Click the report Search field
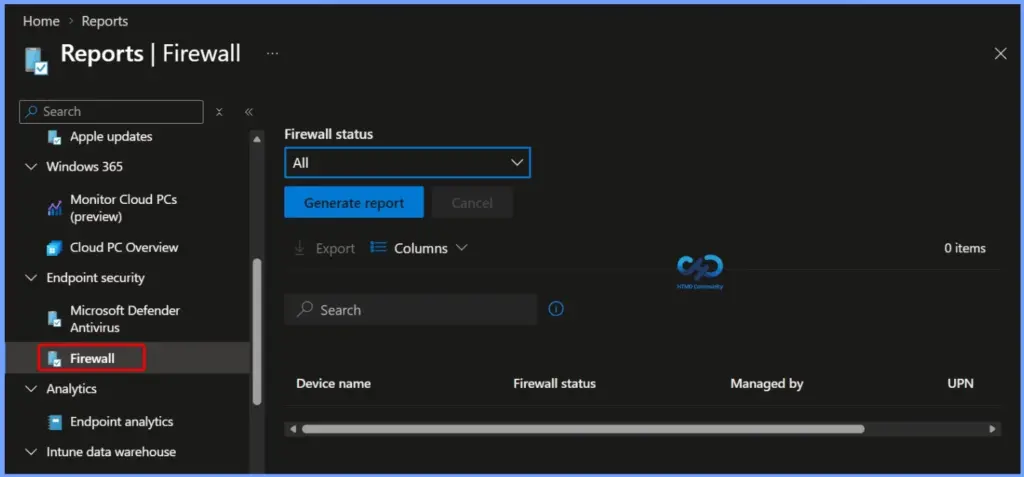The width and height of the screenshot is (1024, 477). click(411, 309)
